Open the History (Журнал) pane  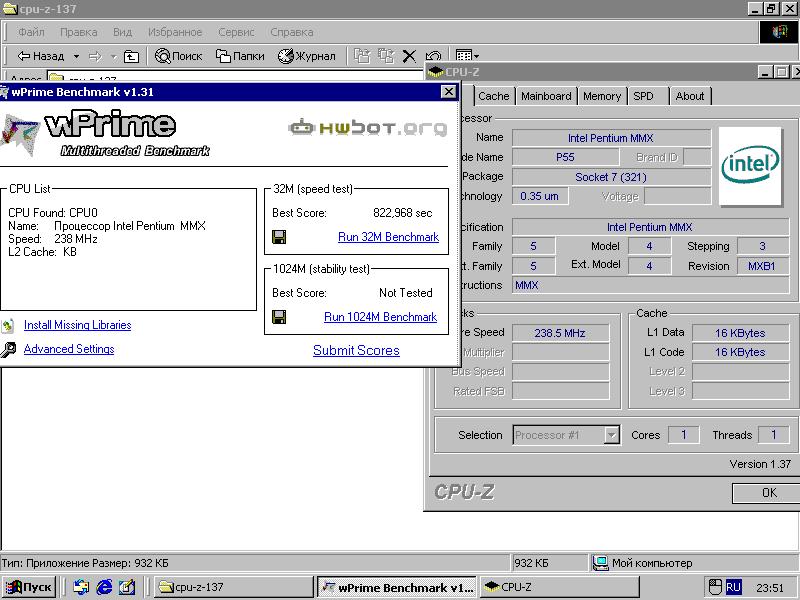pyautogui.click(x=307, y=56)
